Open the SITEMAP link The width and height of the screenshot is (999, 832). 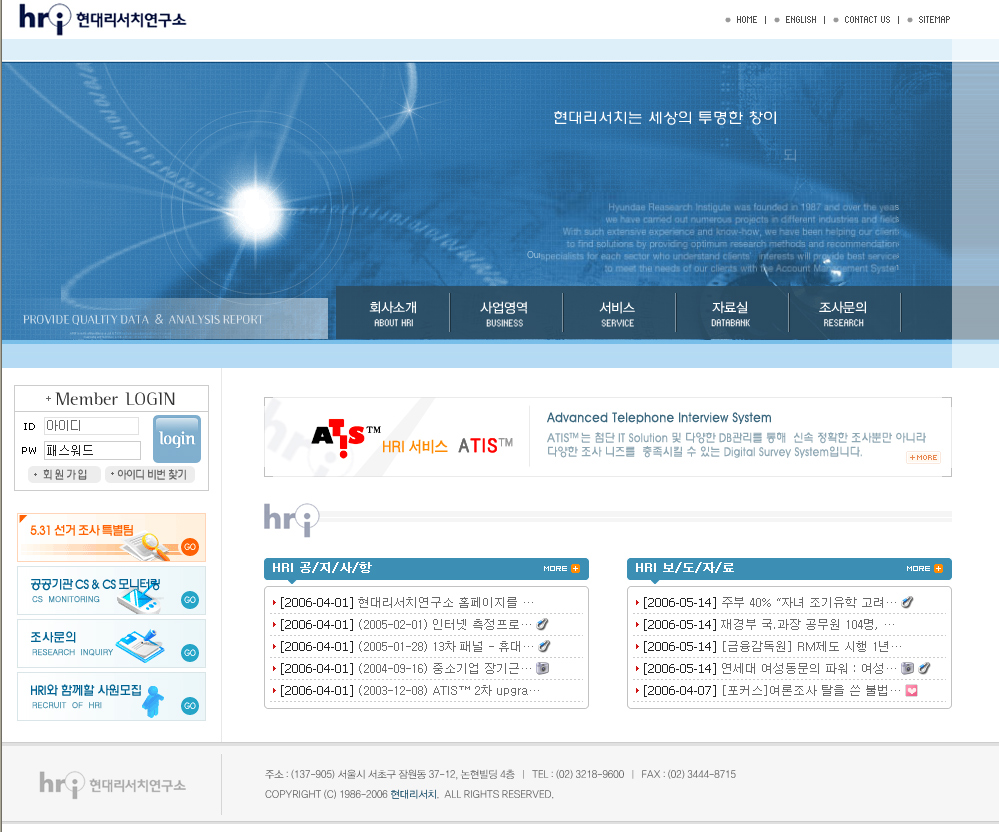click(x=934, y=20)
